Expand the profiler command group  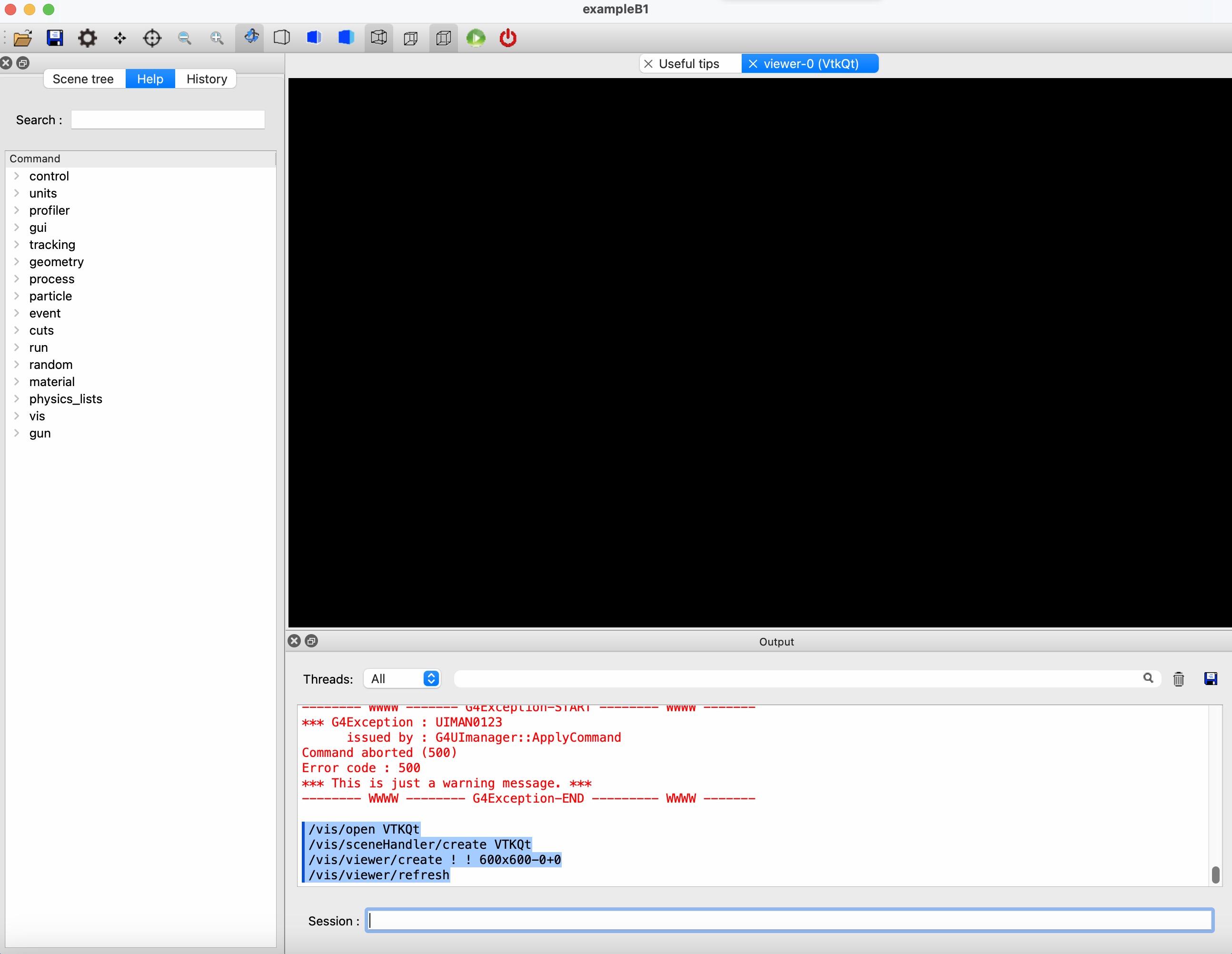tap(17, 210)
